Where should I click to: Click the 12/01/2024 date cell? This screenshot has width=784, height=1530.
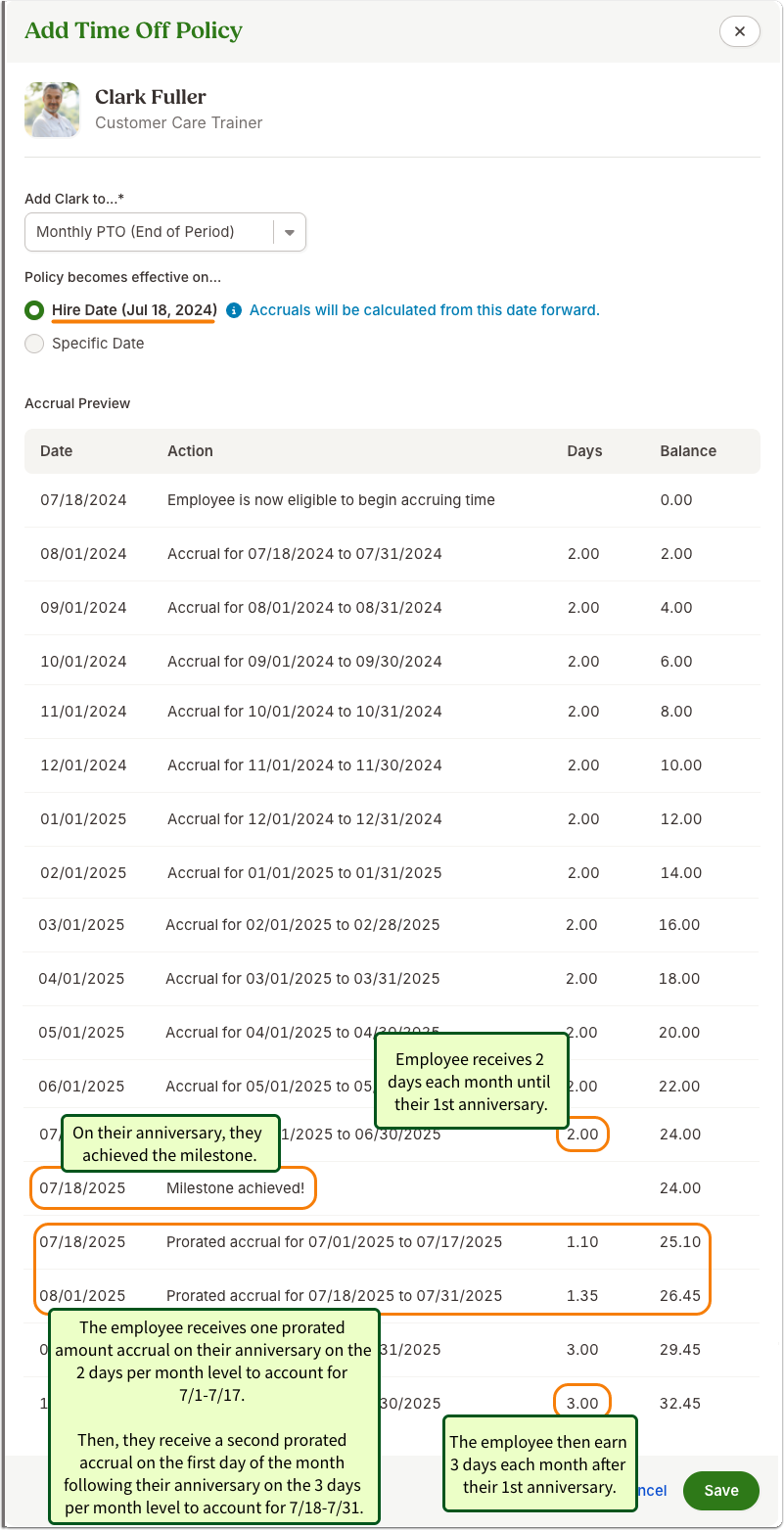pos(83,765)
